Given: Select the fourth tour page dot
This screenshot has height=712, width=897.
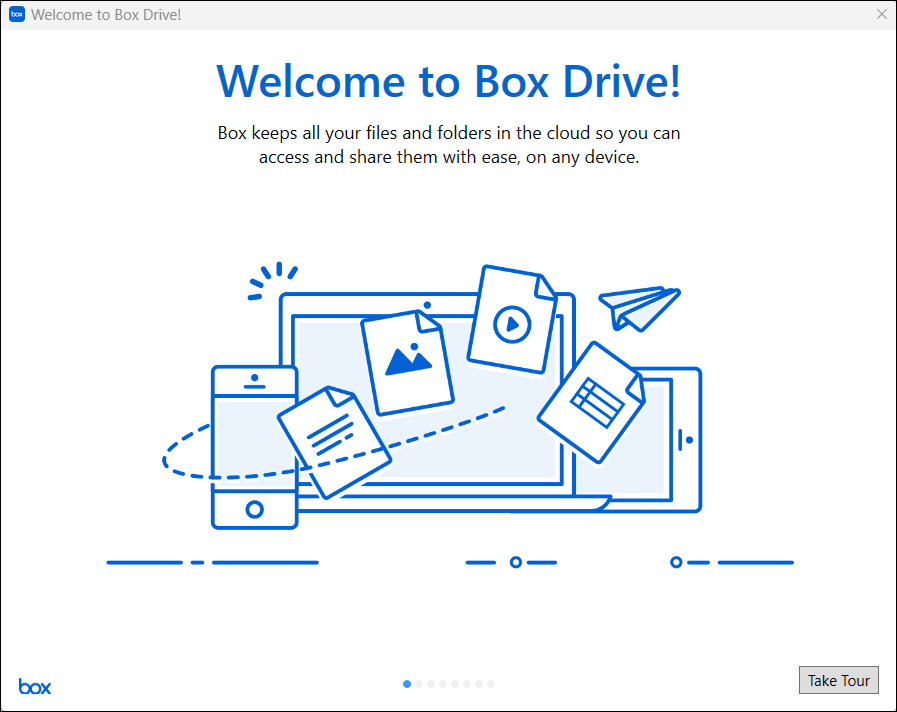Looking at the screenshot, I should [443, 684].
